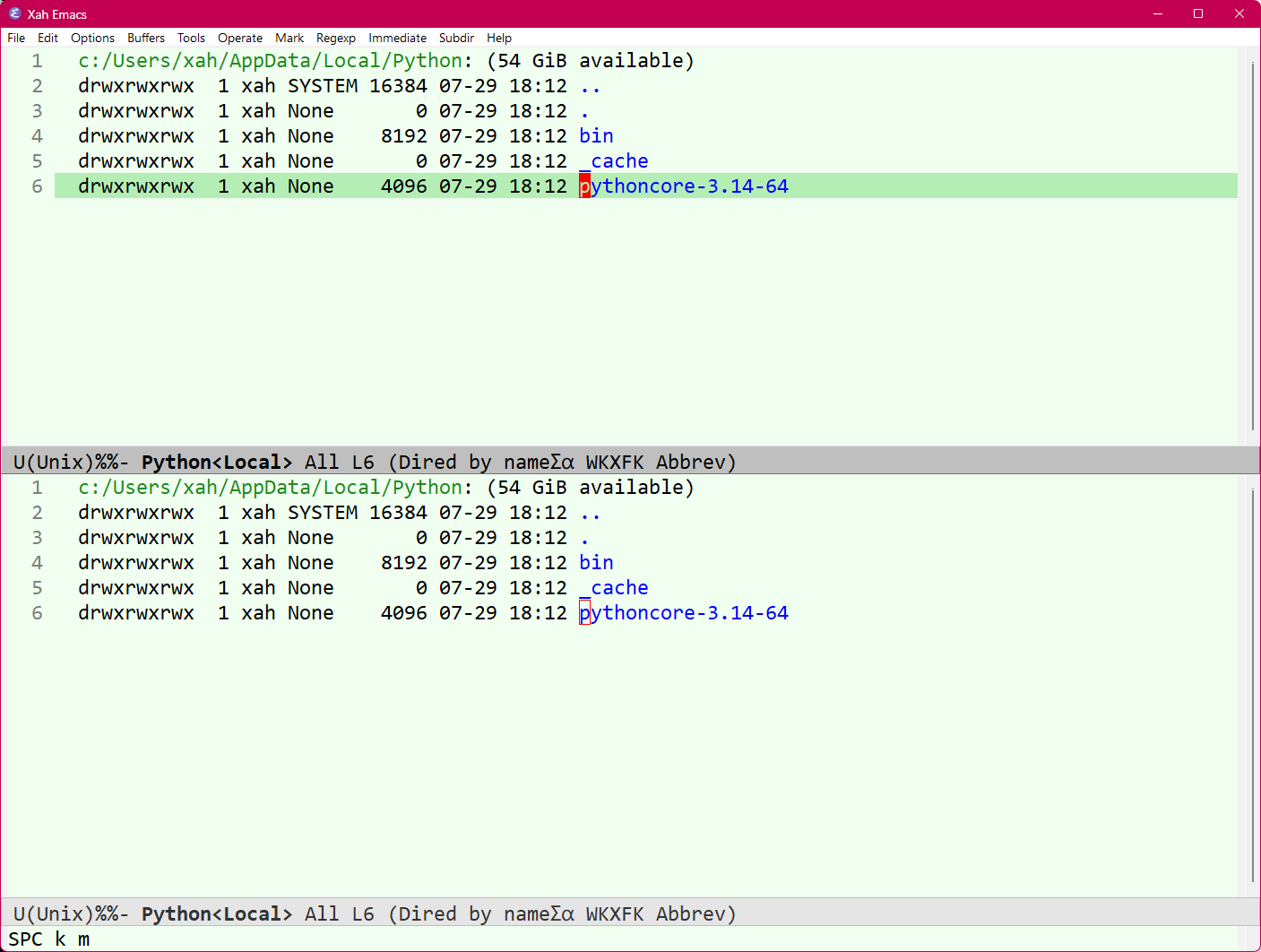
Task: Open the Buffers menu
Action: [x=146, y=38]
